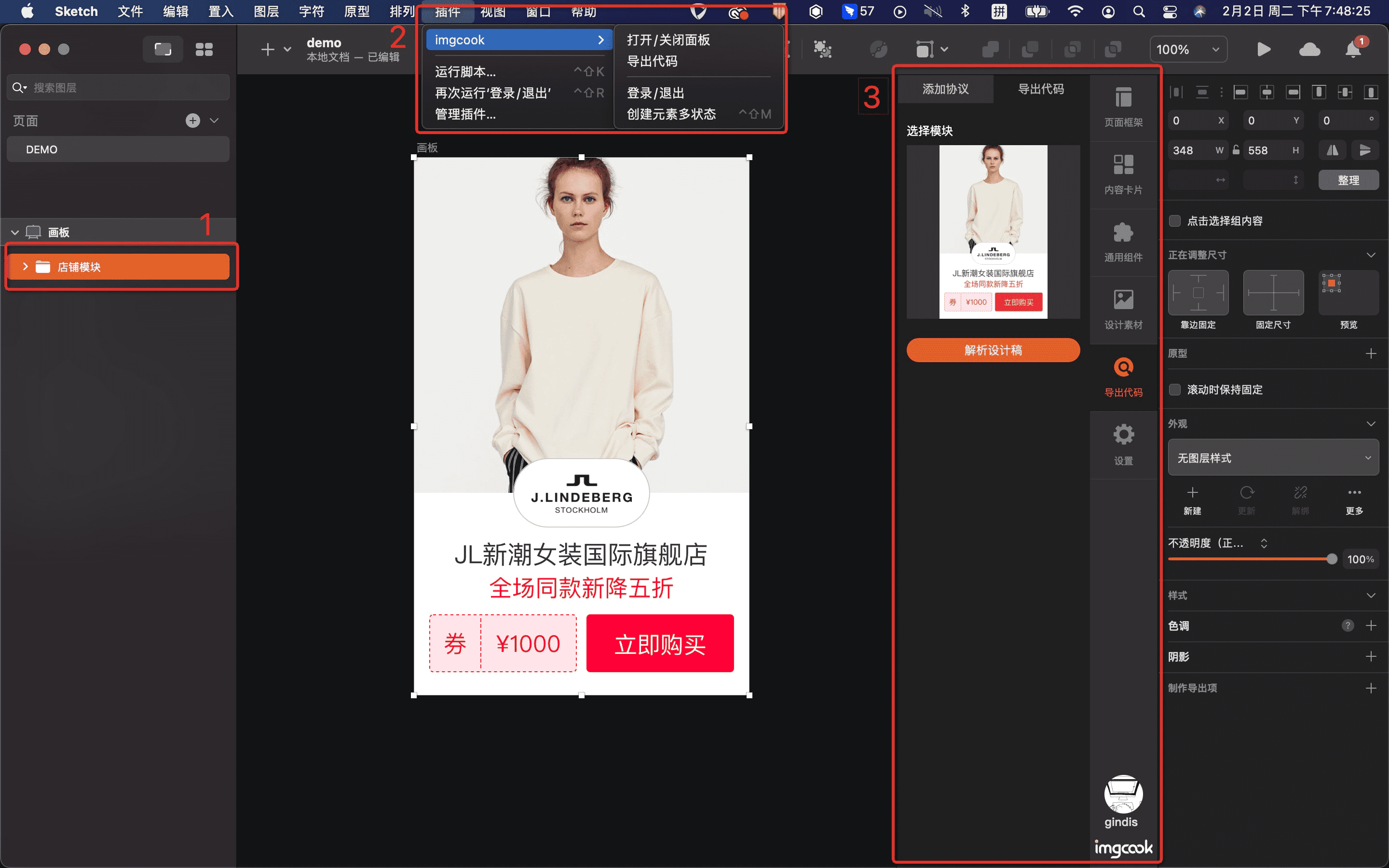Click align bottom edges icon
The width and height of the screenshot is (1389, 868).
pyautogui.click(x=1371, y=92)
